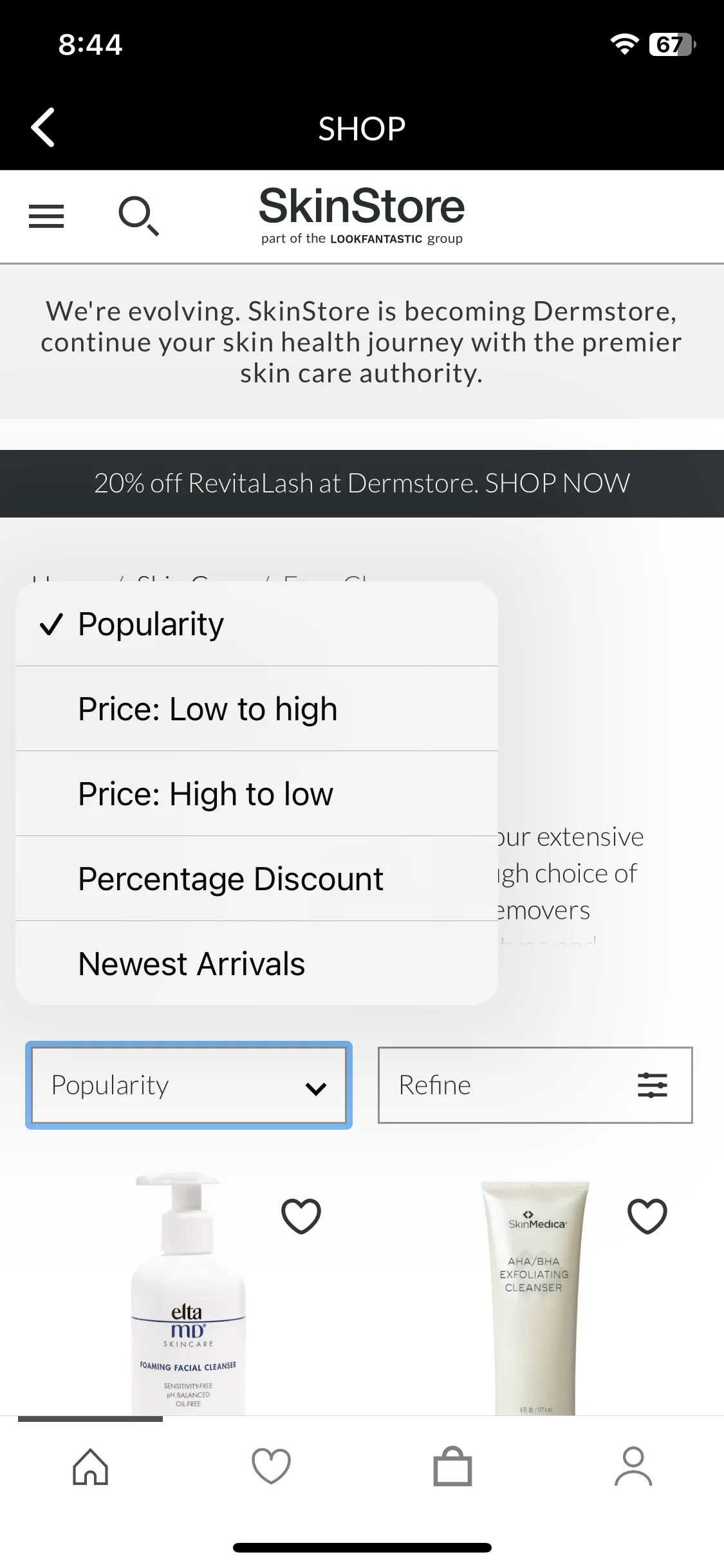Select checked Popularity sort option

coord(257,624)
